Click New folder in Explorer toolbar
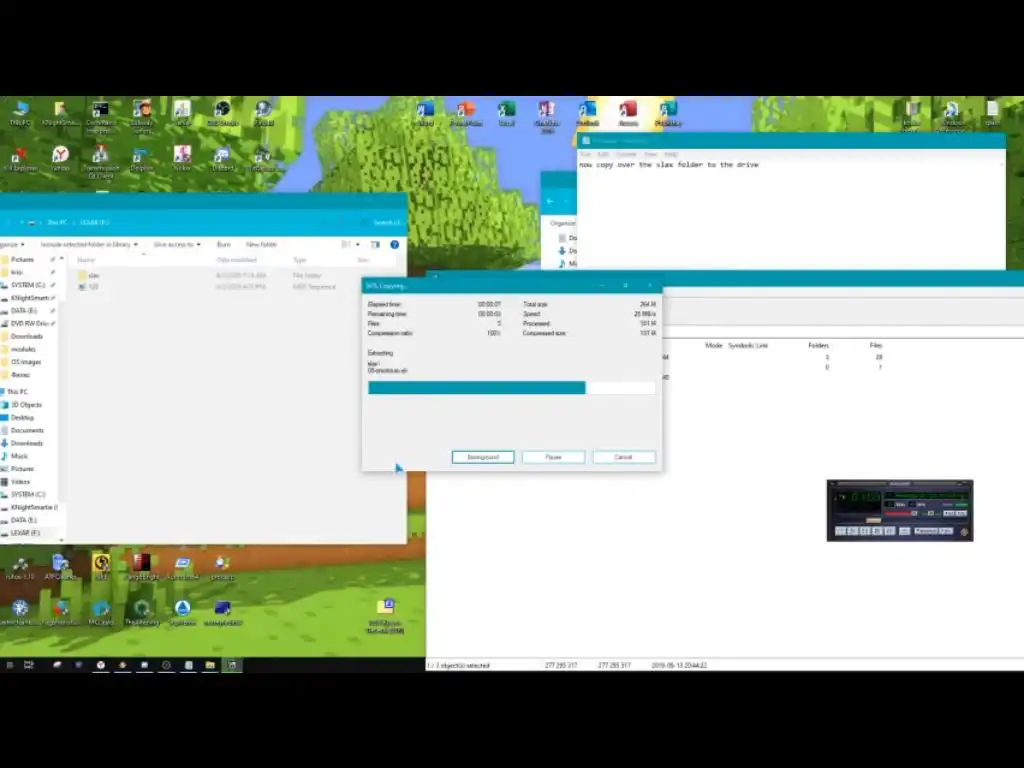The image size is (1024, 768). click(x=261, y=244)
